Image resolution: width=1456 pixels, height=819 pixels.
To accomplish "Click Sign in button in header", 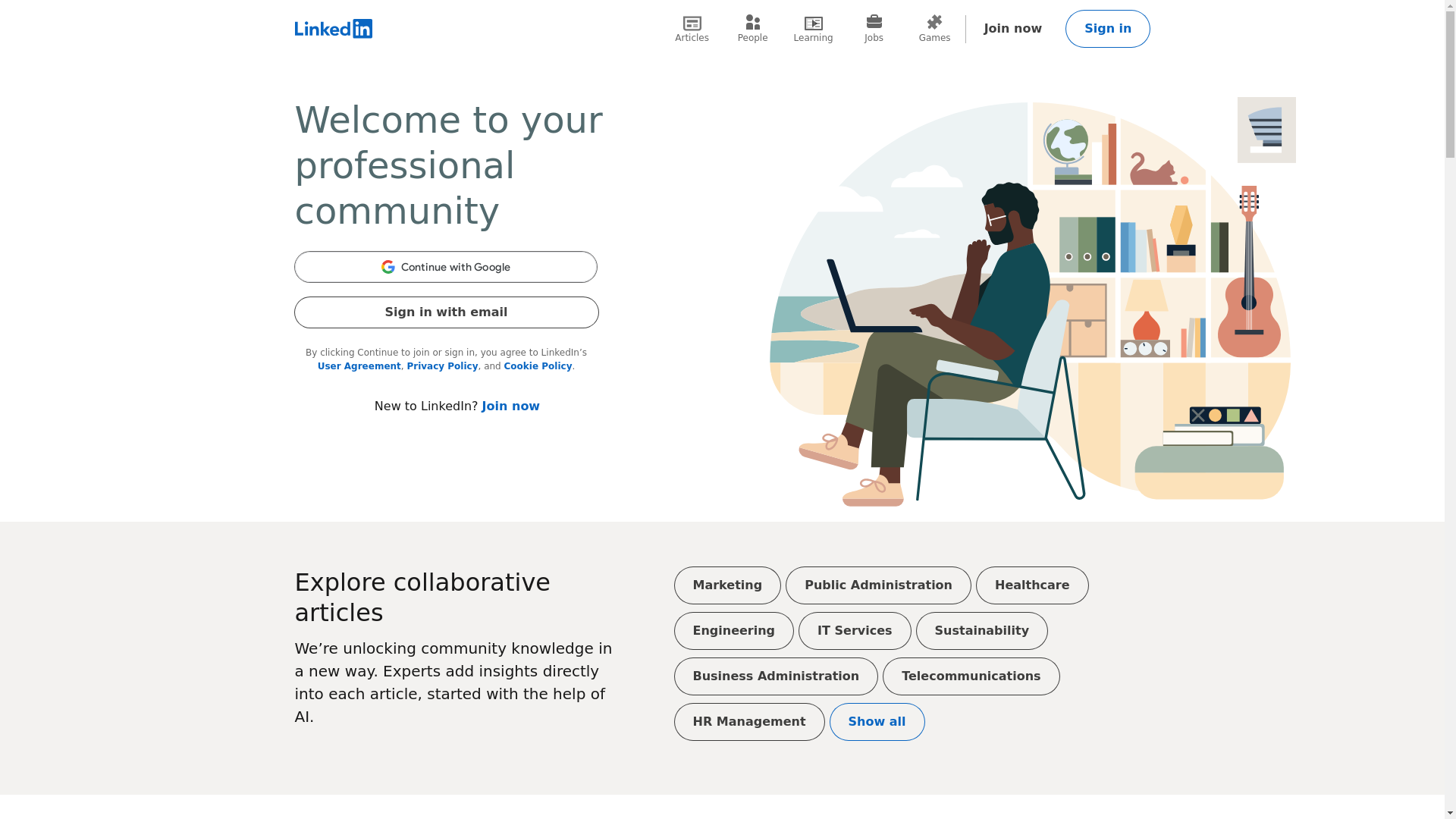I will 1108,28.
